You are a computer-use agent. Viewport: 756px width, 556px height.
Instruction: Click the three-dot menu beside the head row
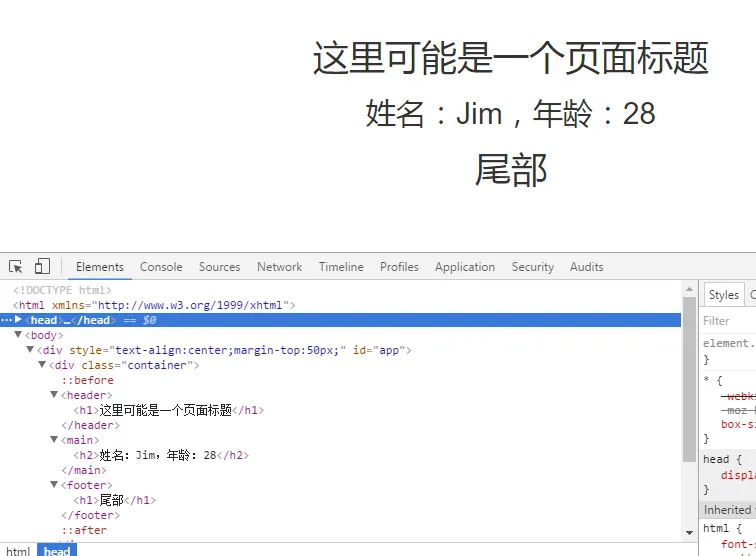click(6, 320)
